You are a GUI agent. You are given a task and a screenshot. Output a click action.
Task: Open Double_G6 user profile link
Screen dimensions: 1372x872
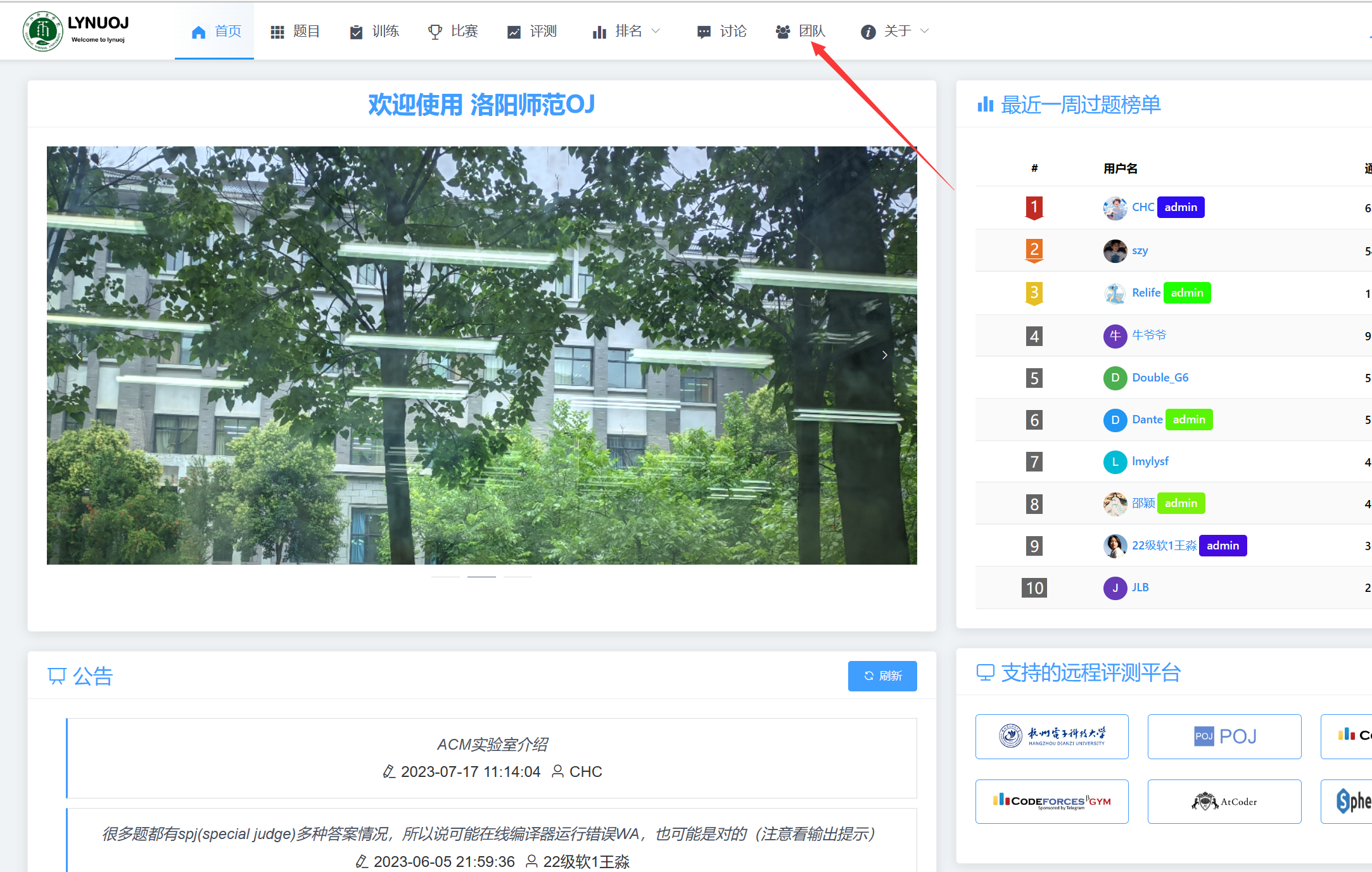pyautogui.click(x=1160, y=378)
